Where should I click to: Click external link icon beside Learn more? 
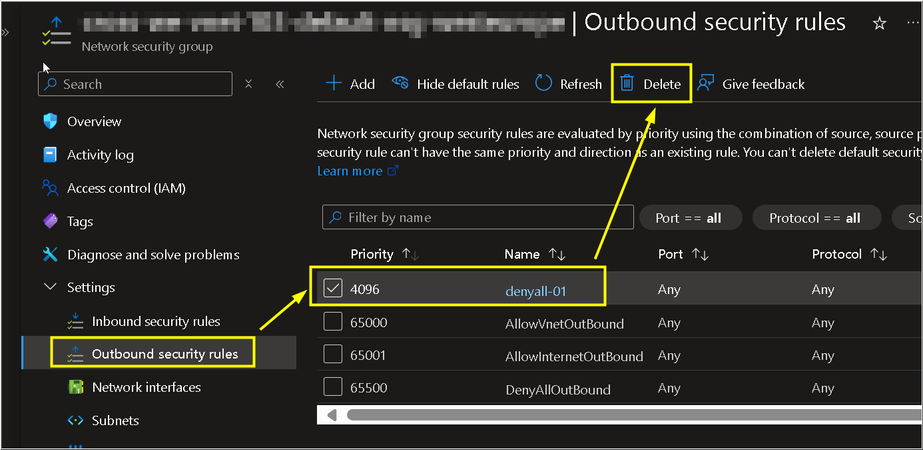pyautogui.click(x=393, y=171)
